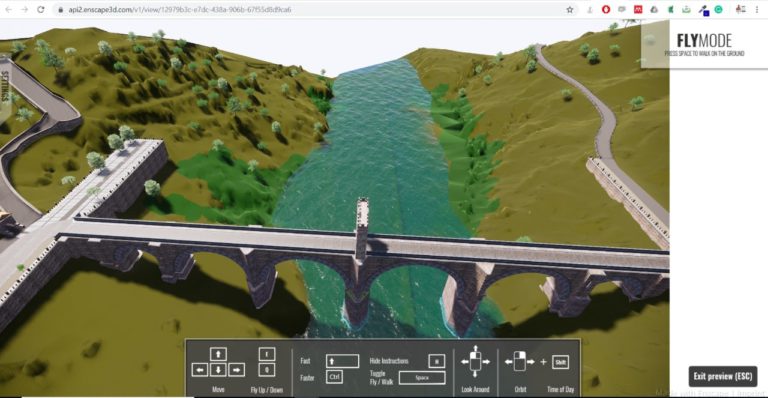Click 'Press space to walk on the ground' hint
Viewport: 768px width, 398px height.
pos(704,53)
